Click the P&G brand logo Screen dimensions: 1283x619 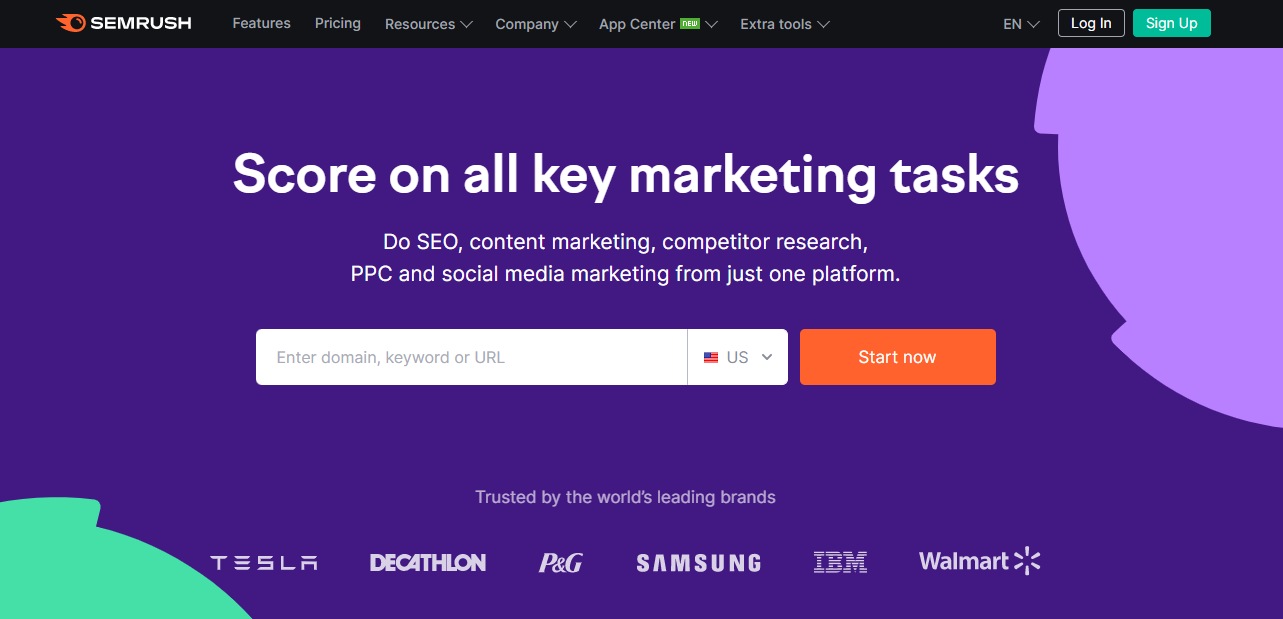point(560,563)
